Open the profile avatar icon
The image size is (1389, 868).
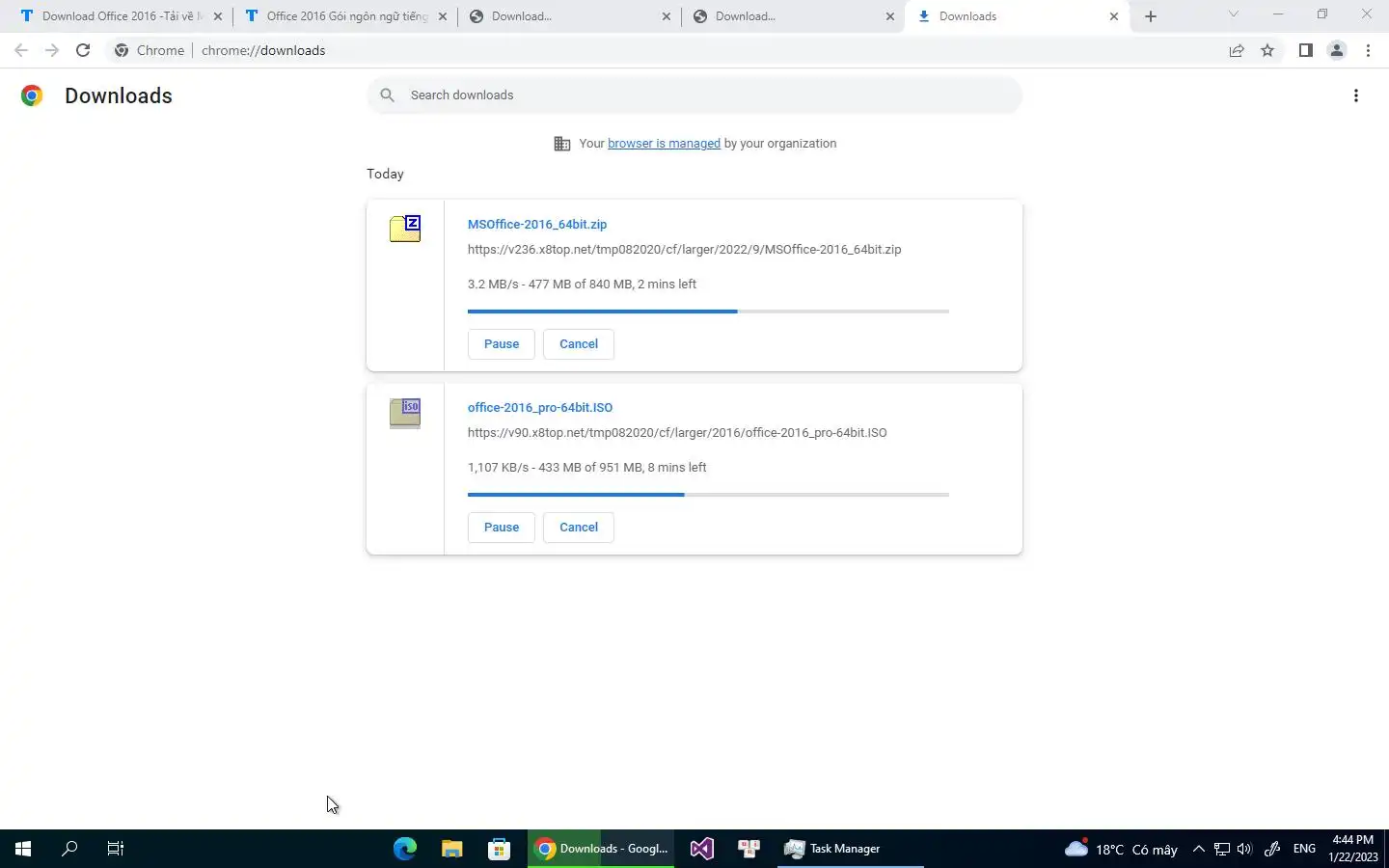pos(1337,50)
